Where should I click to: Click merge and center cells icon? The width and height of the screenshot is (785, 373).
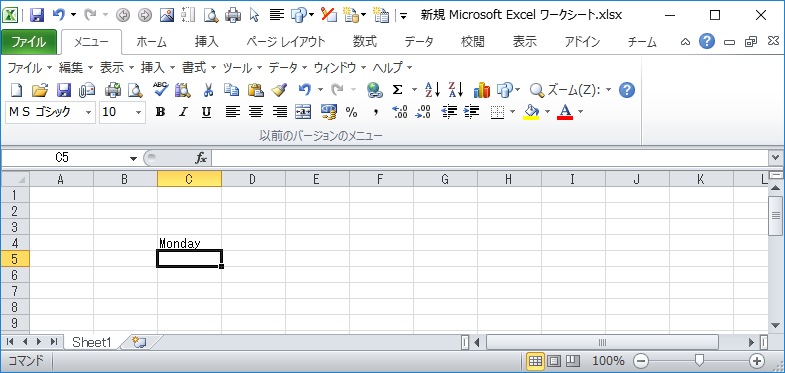point(303,112)
